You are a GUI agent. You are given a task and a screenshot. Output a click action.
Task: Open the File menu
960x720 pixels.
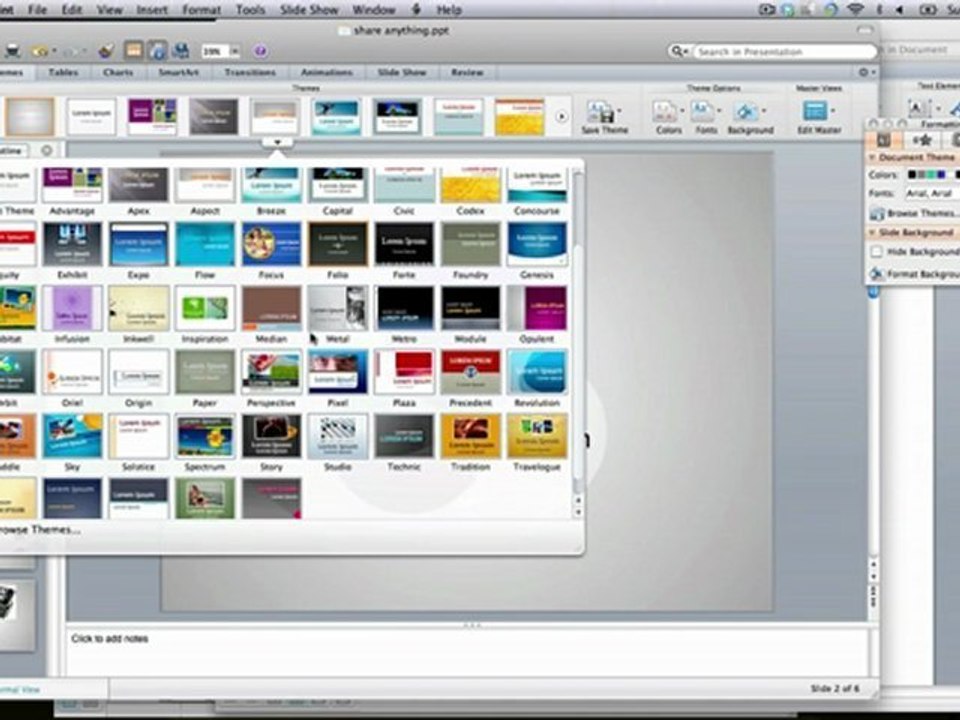point(37,10)
